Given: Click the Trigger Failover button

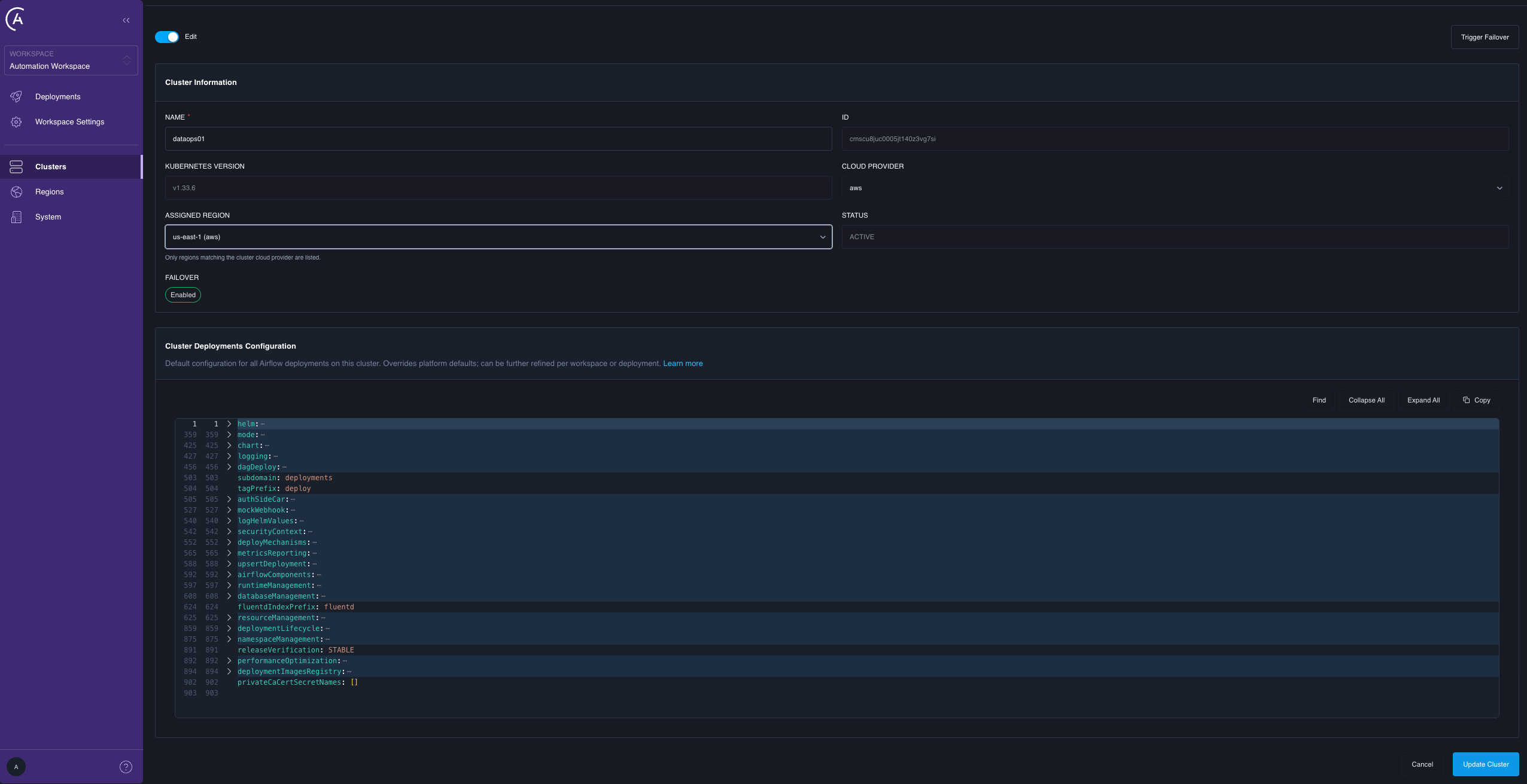Looking at the screenshot, I should click(1485, 37).
